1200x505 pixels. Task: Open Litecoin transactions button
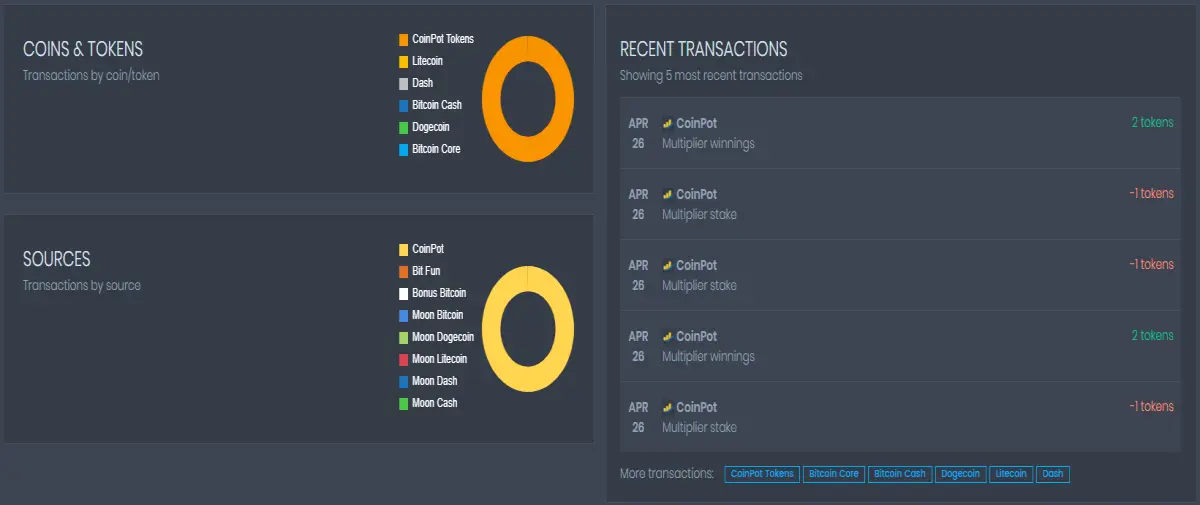[x=1011, y=474]
